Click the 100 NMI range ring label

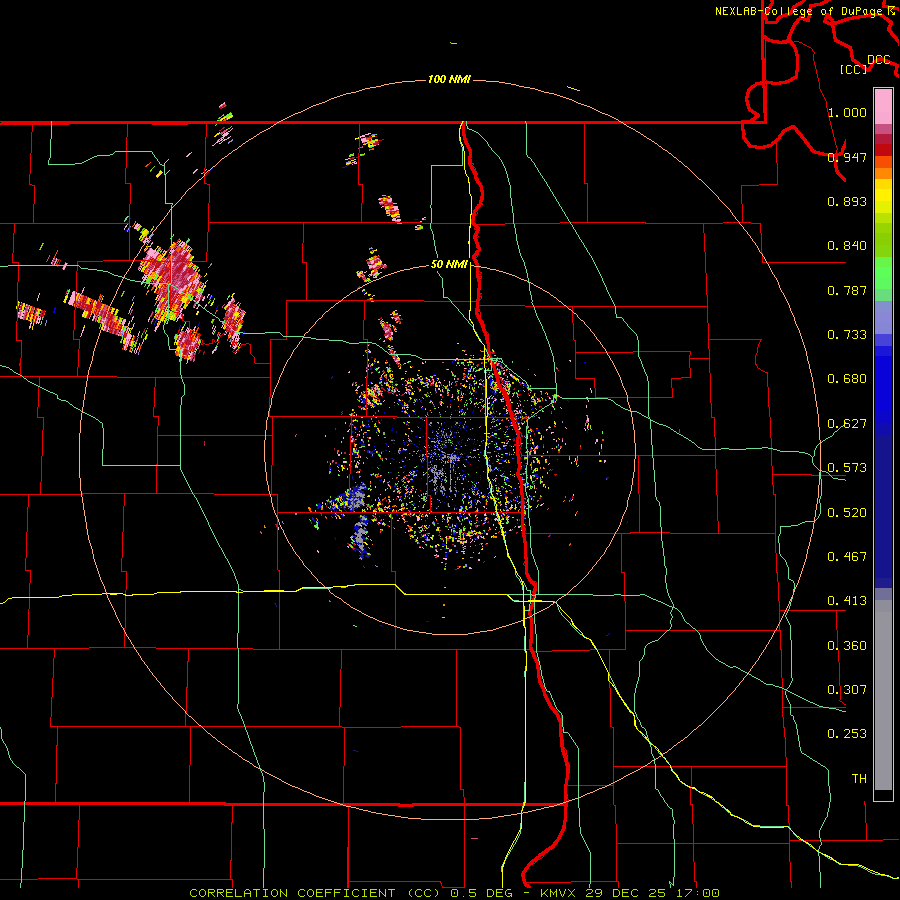(x=449, y=79)
